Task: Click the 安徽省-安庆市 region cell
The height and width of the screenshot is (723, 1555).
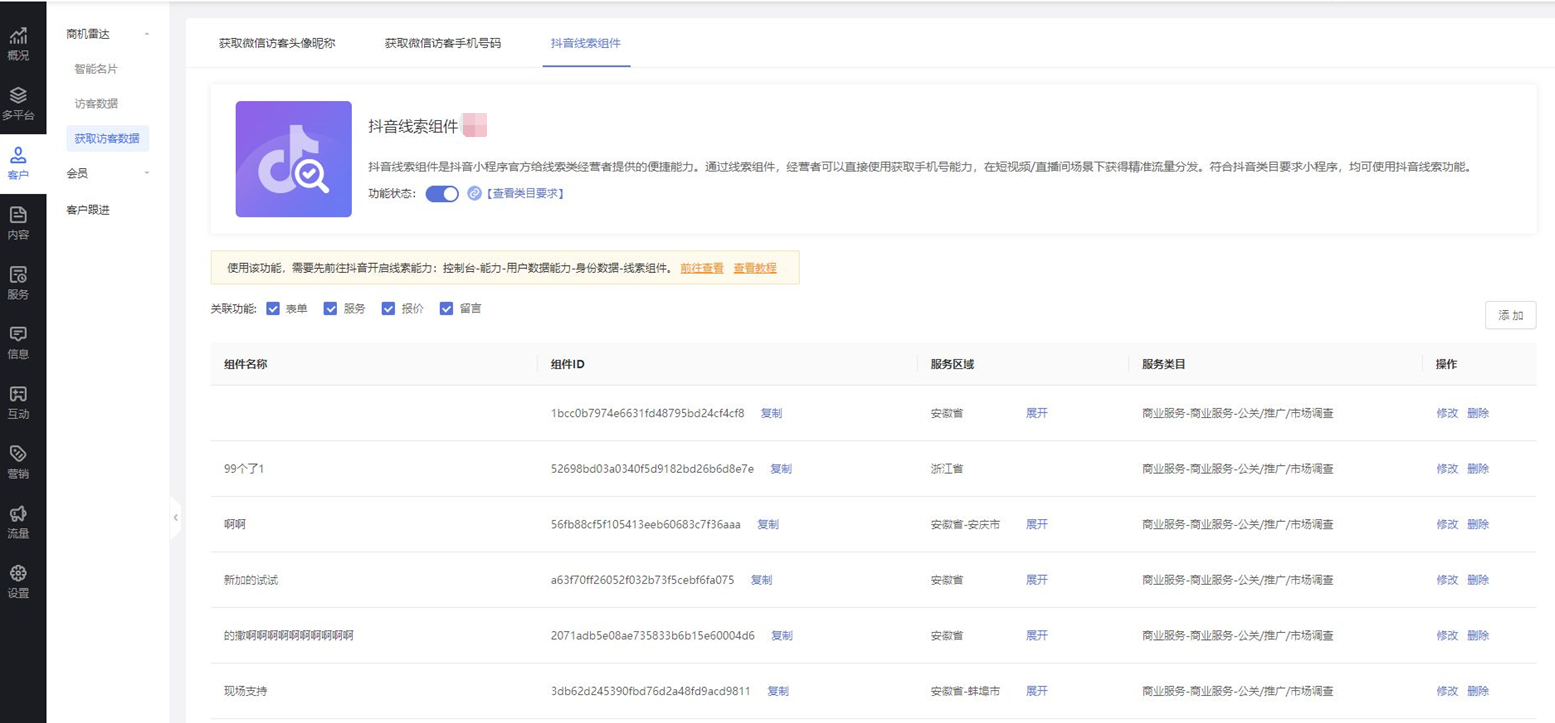Action: (965, 524)
